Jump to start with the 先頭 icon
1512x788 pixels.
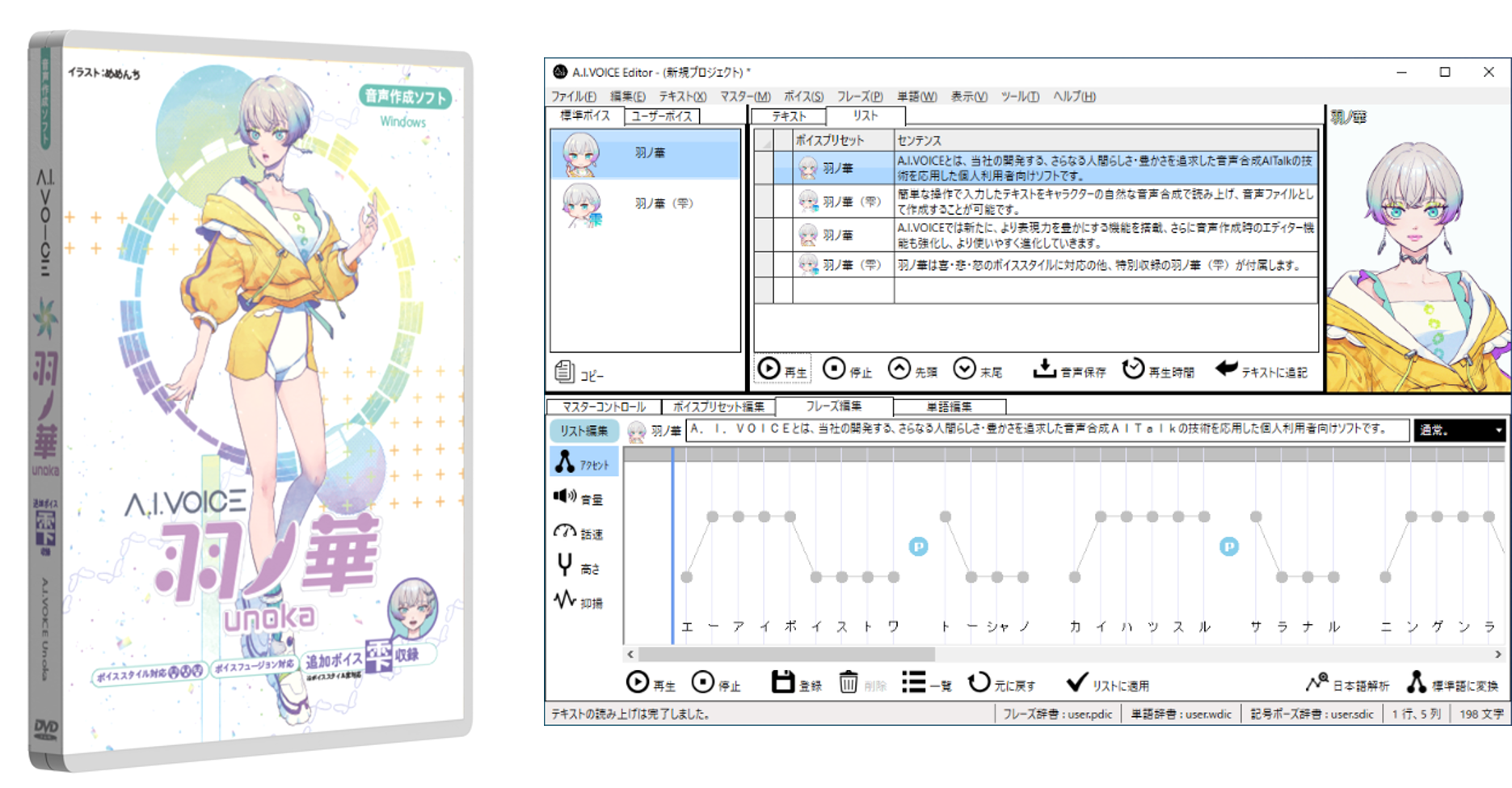coord(899,369)
